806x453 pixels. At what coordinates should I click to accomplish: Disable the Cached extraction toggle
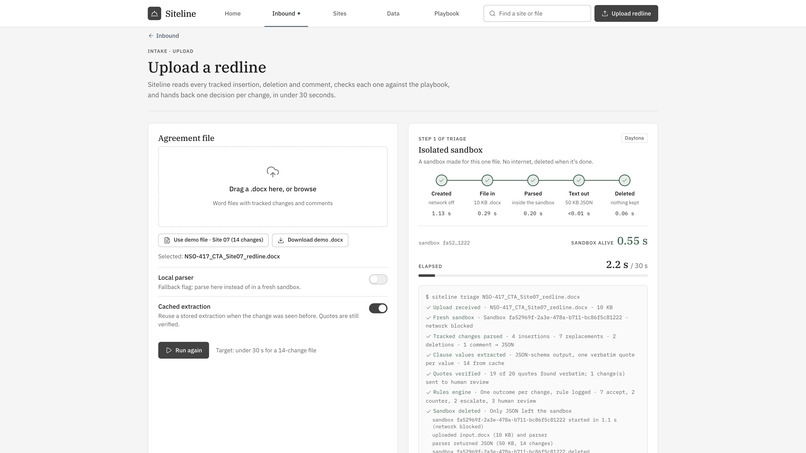click(x=378, y=308)
